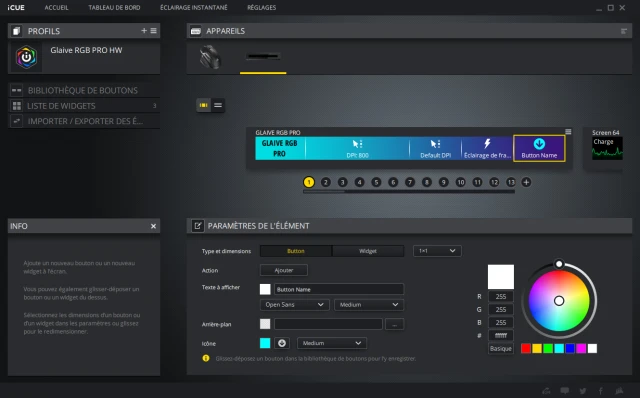Pick the red preset color swatch
This screenshot has height=398, width=640.
[526, 348]
